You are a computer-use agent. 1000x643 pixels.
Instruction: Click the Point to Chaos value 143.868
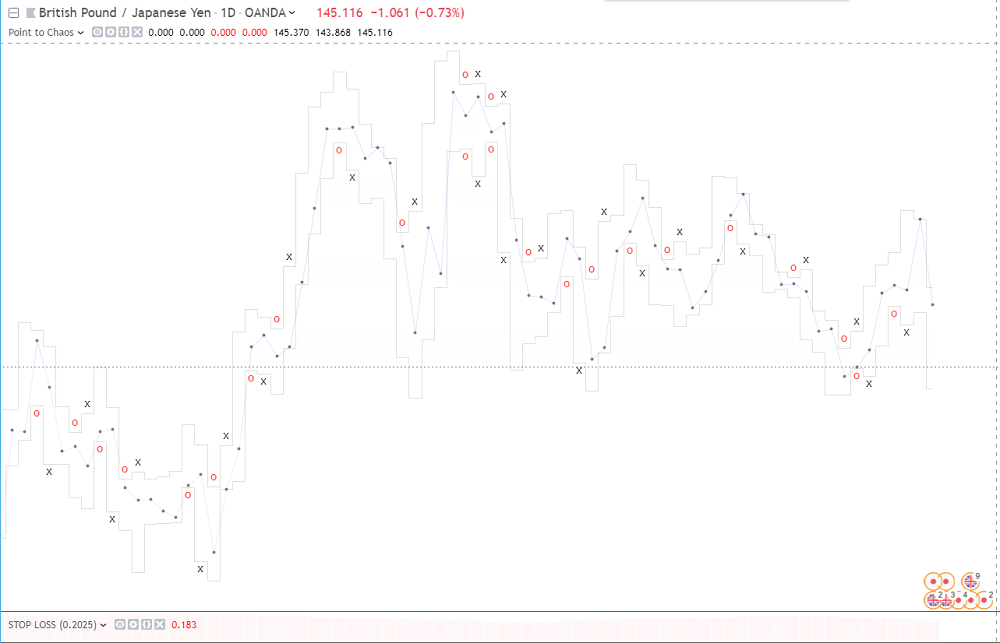tap(334, 33)
